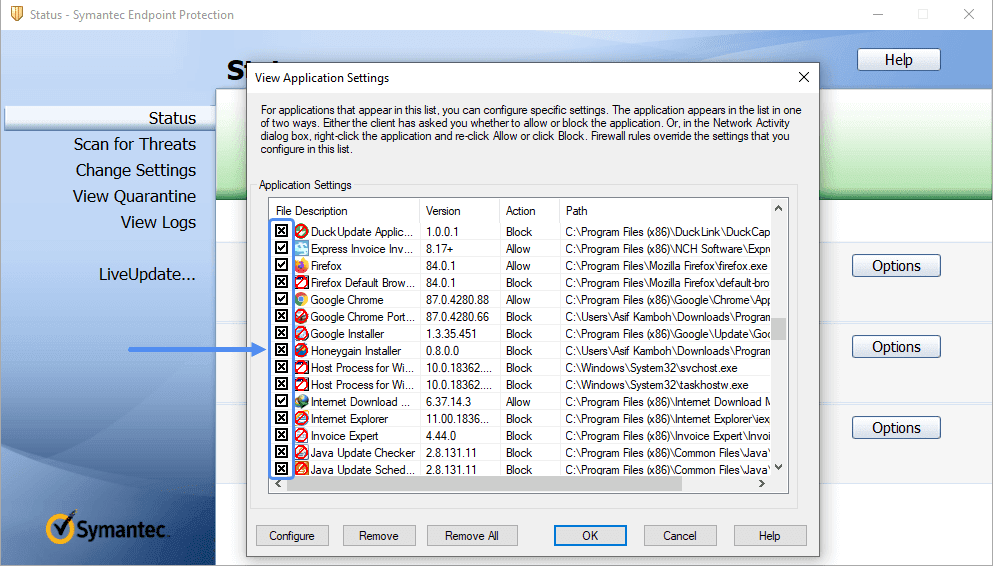
Task: Click the Google Chrome Portable blocked icon
Action: (x=301, y=317)
